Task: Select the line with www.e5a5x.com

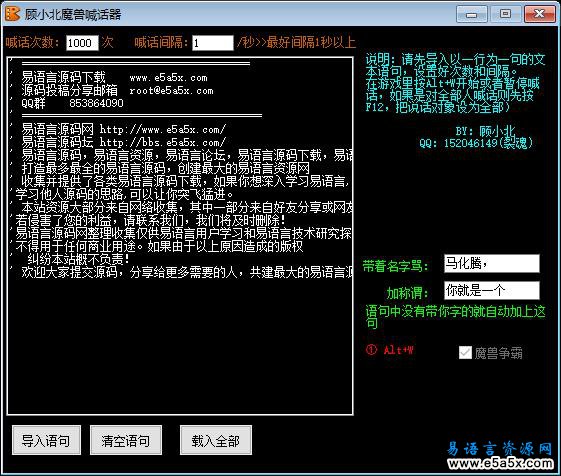Action: click(x=114, y=77)
